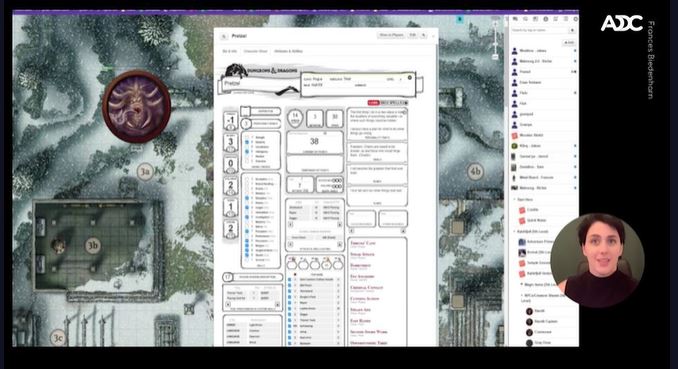Open the Attributes & Abilities tab

tap(288, 51)
